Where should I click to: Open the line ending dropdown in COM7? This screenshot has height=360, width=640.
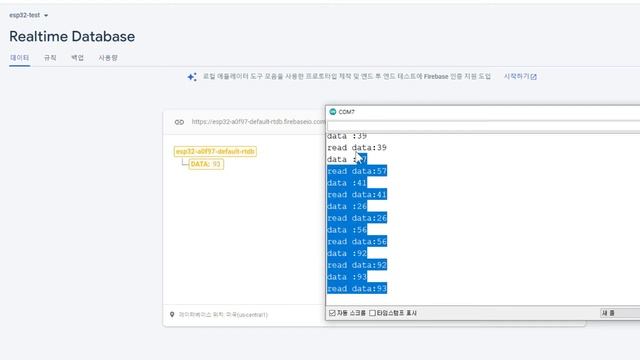[620, 313]
